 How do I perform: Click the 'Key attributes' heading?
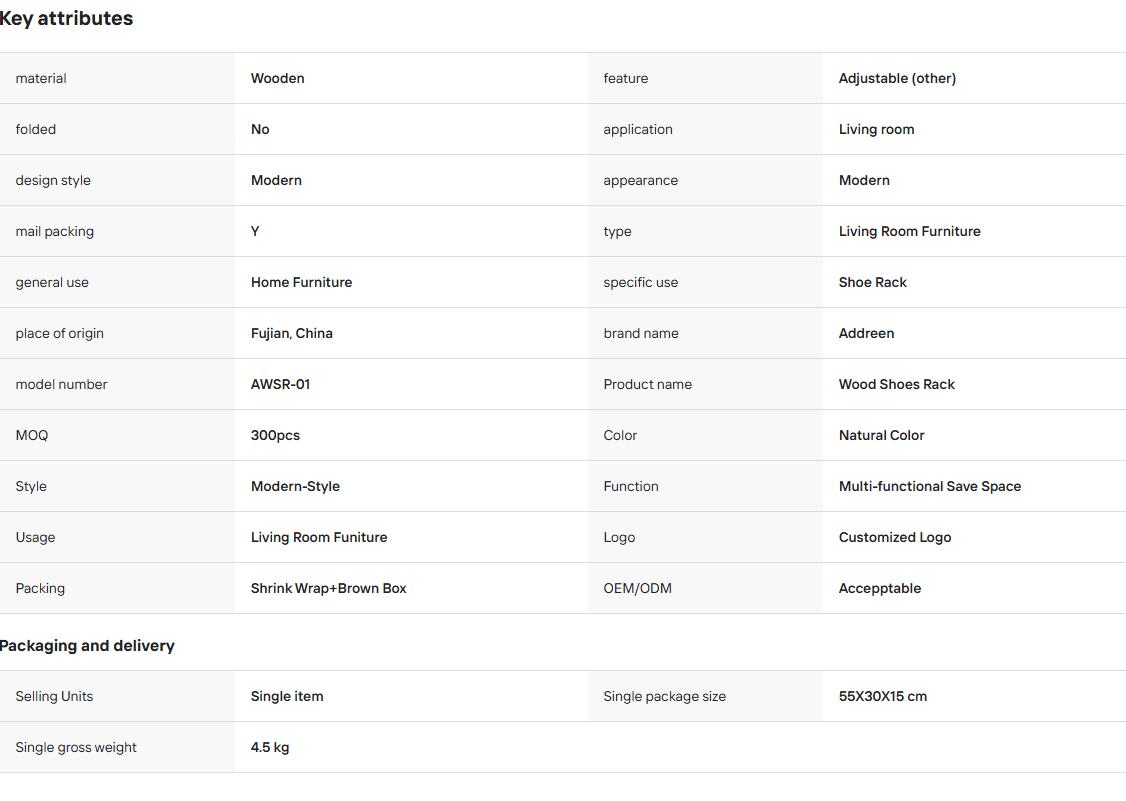(x=66, y=19)
